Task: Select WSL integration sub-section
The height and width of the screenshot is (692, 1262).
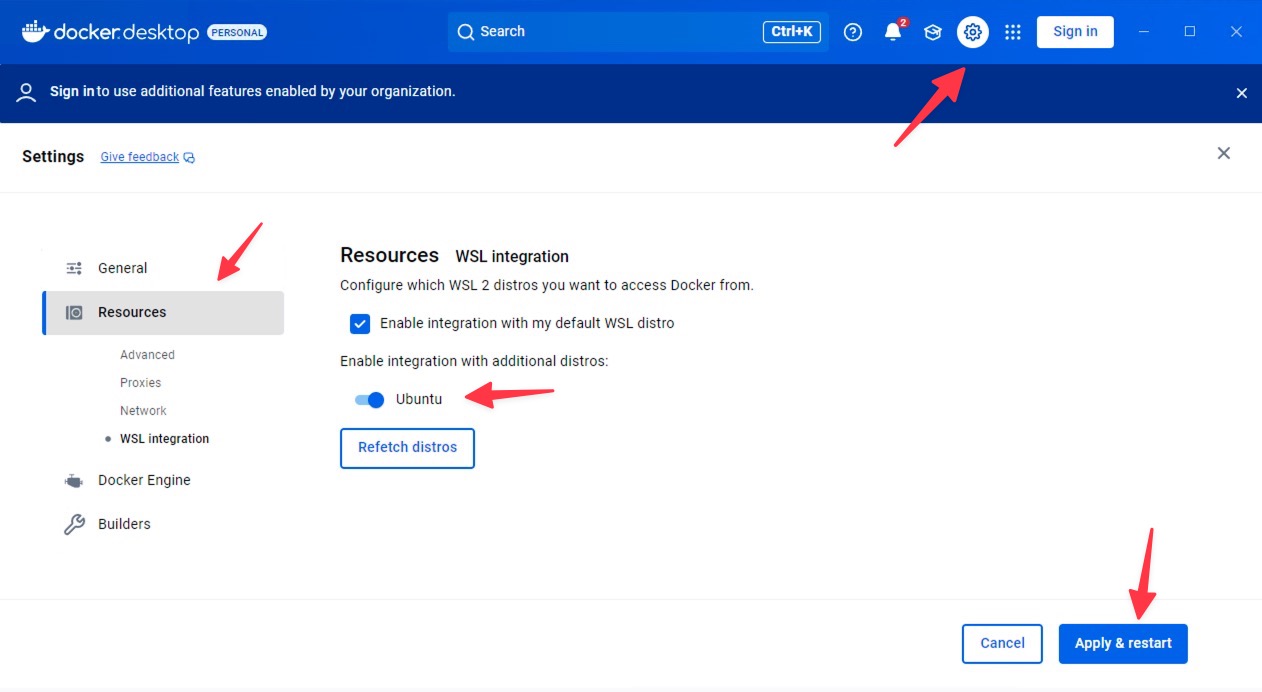Action: tap(164, 439)
